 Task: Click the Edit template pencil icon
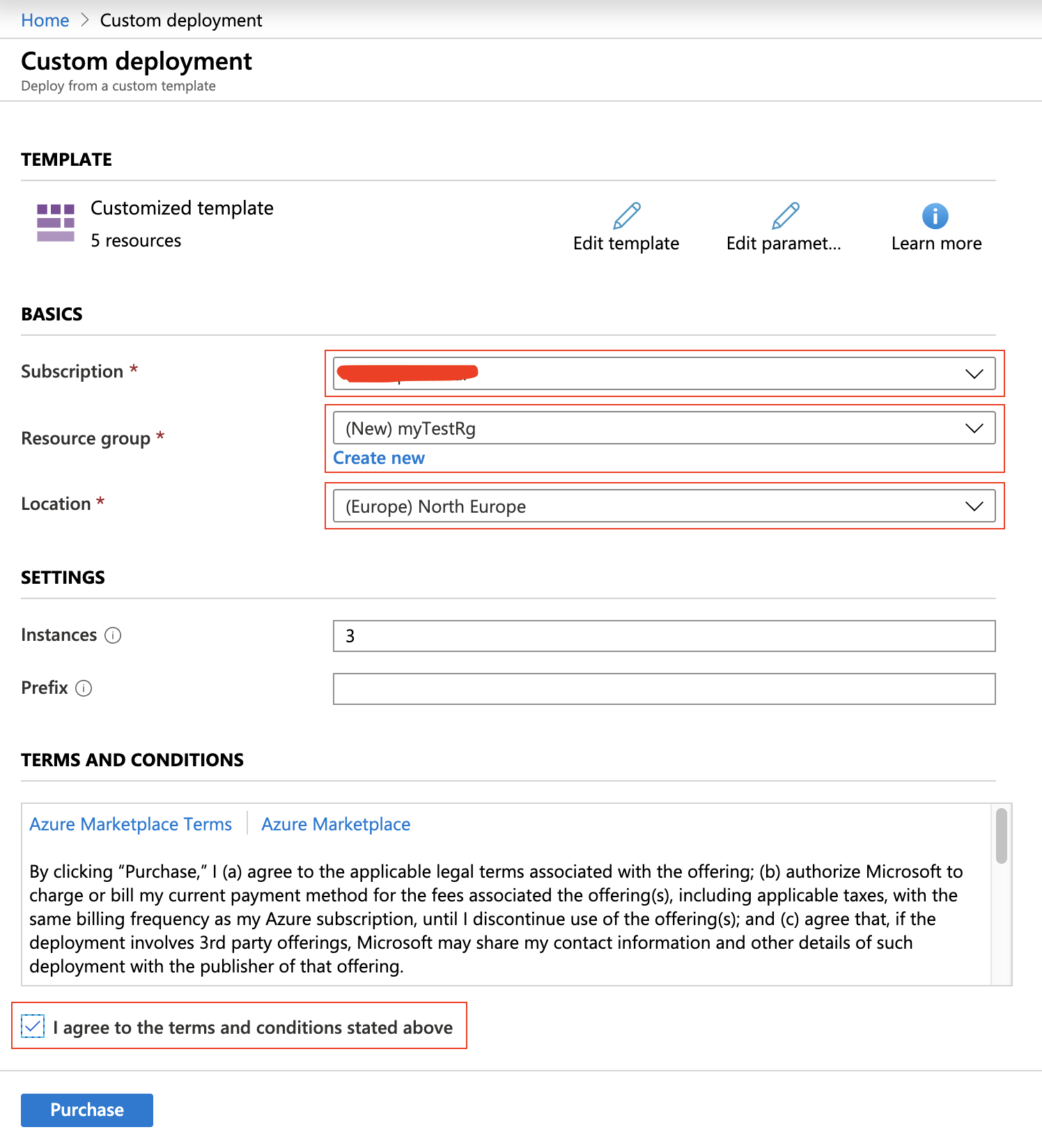[x=627, y=216]
